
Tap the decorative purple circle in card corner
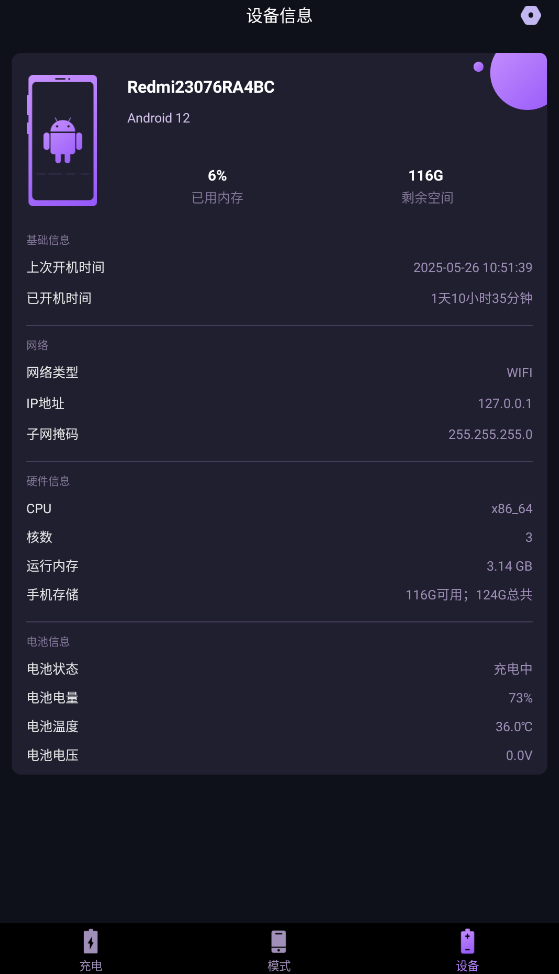pos(519,80)
